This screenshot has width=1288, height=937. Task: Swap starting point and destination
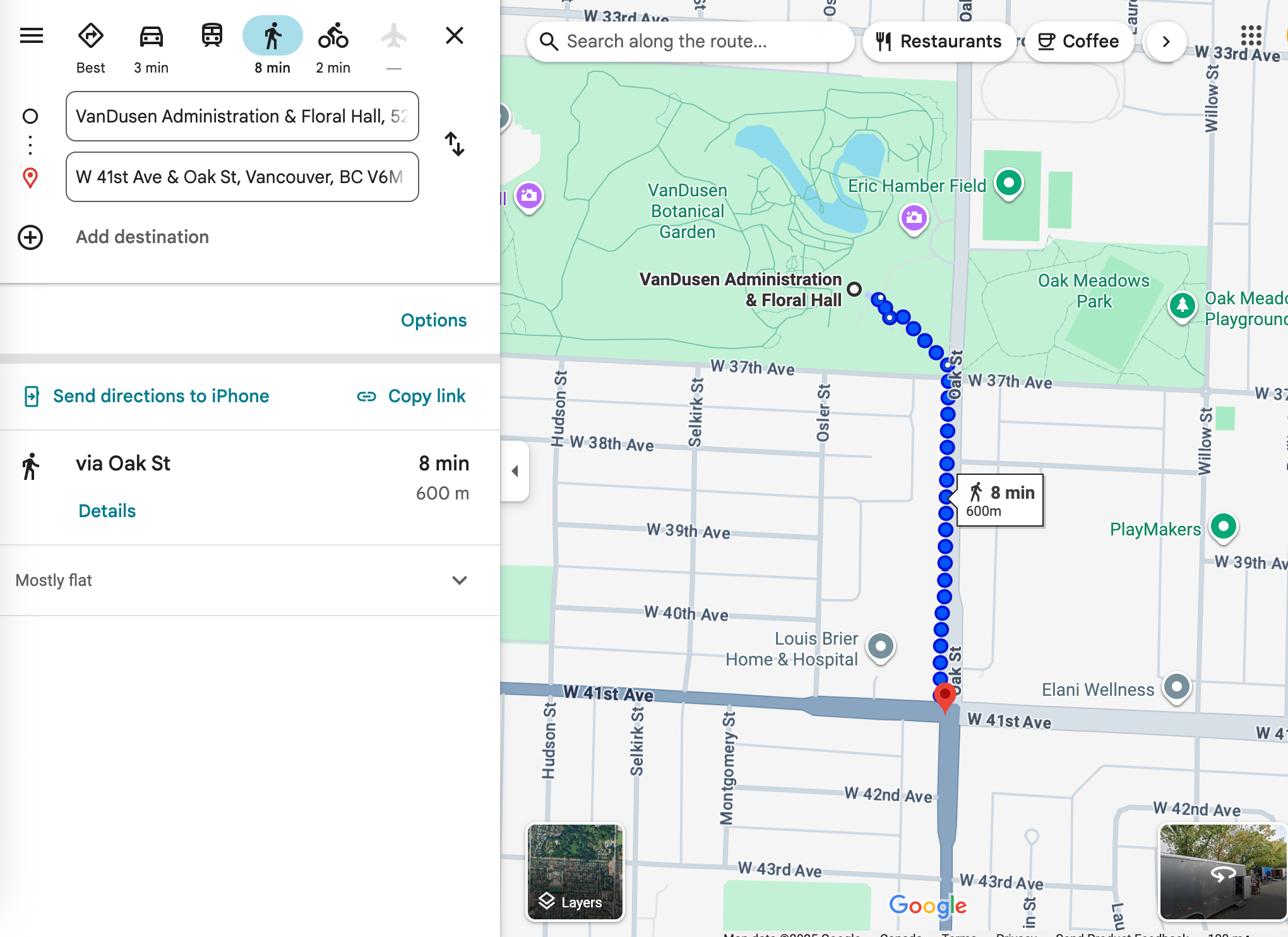tap(455, 145)
